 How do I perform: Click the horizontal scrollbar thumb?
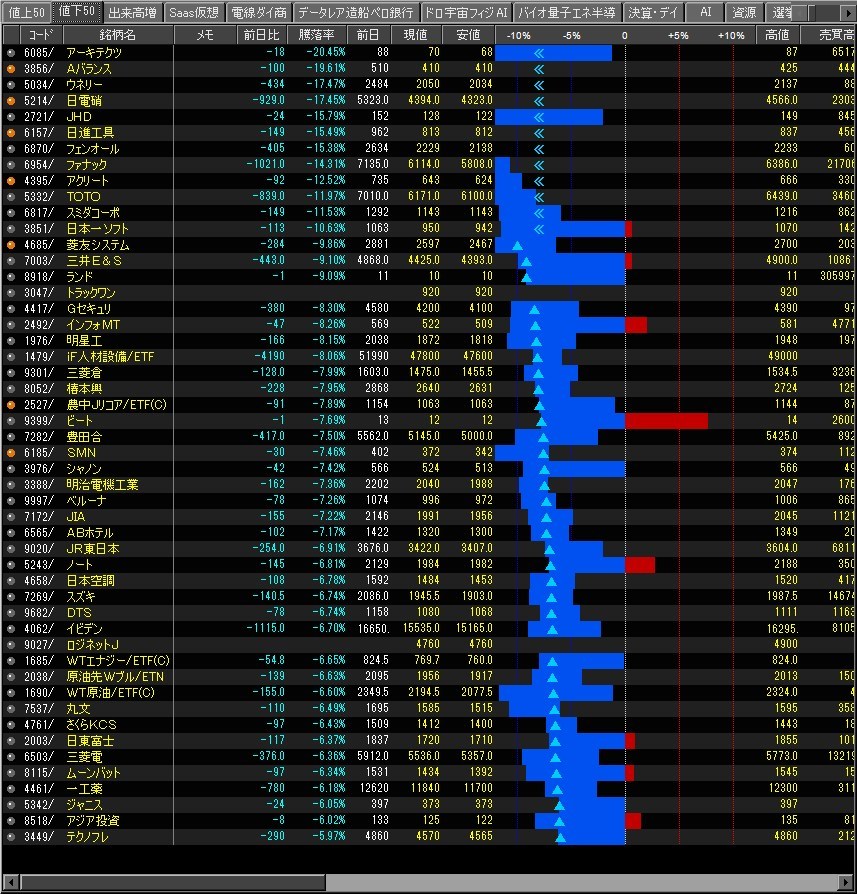click(173, 881)
